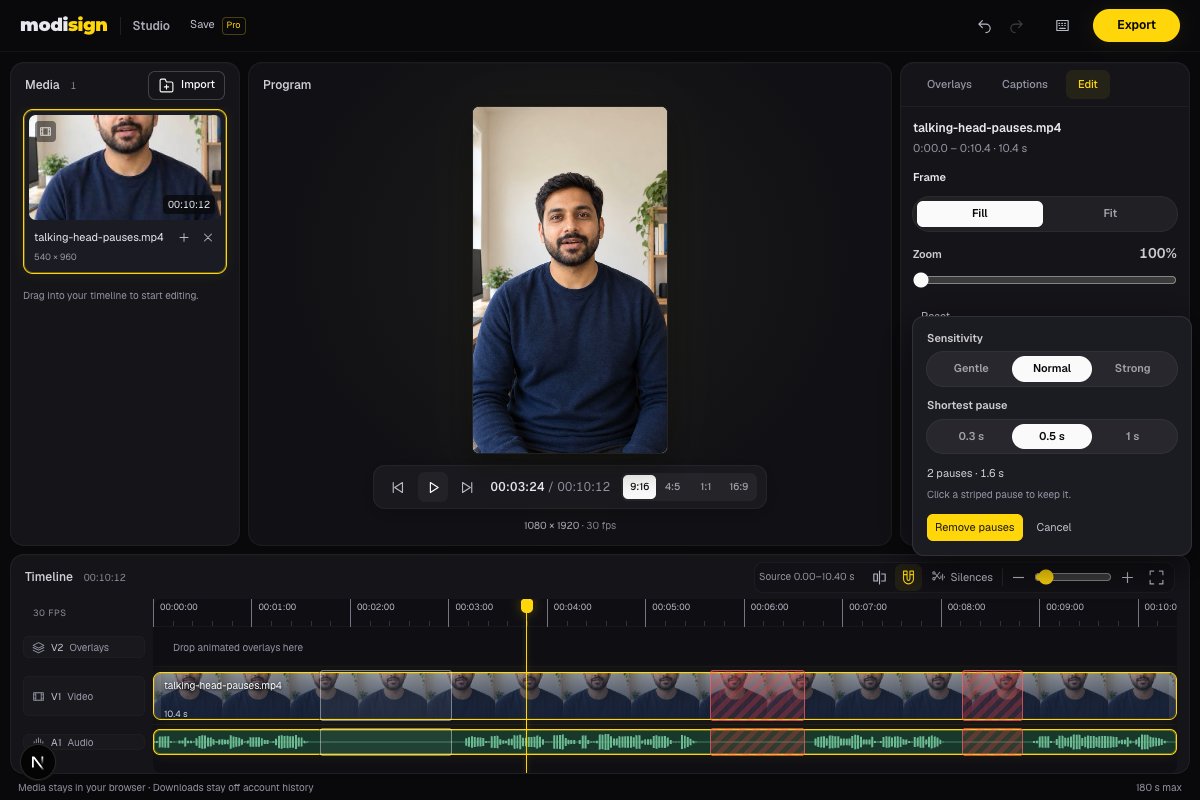Click the A1 Audio track label
The image size is (1200, 800).
72,742
